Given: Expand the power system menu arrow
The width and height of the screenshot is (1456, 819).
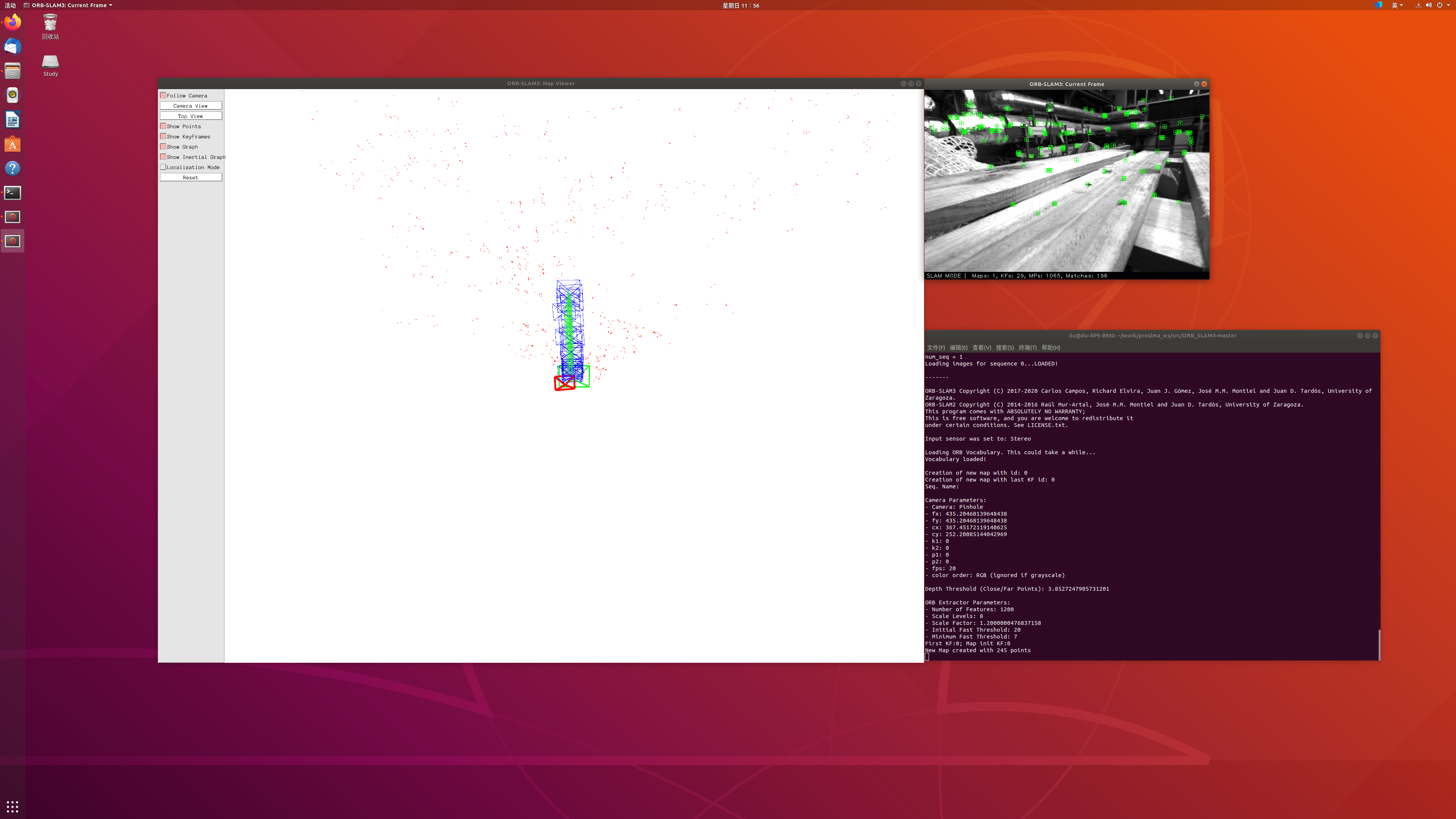Looking at the screenshot, I should tap(1448, 5).
